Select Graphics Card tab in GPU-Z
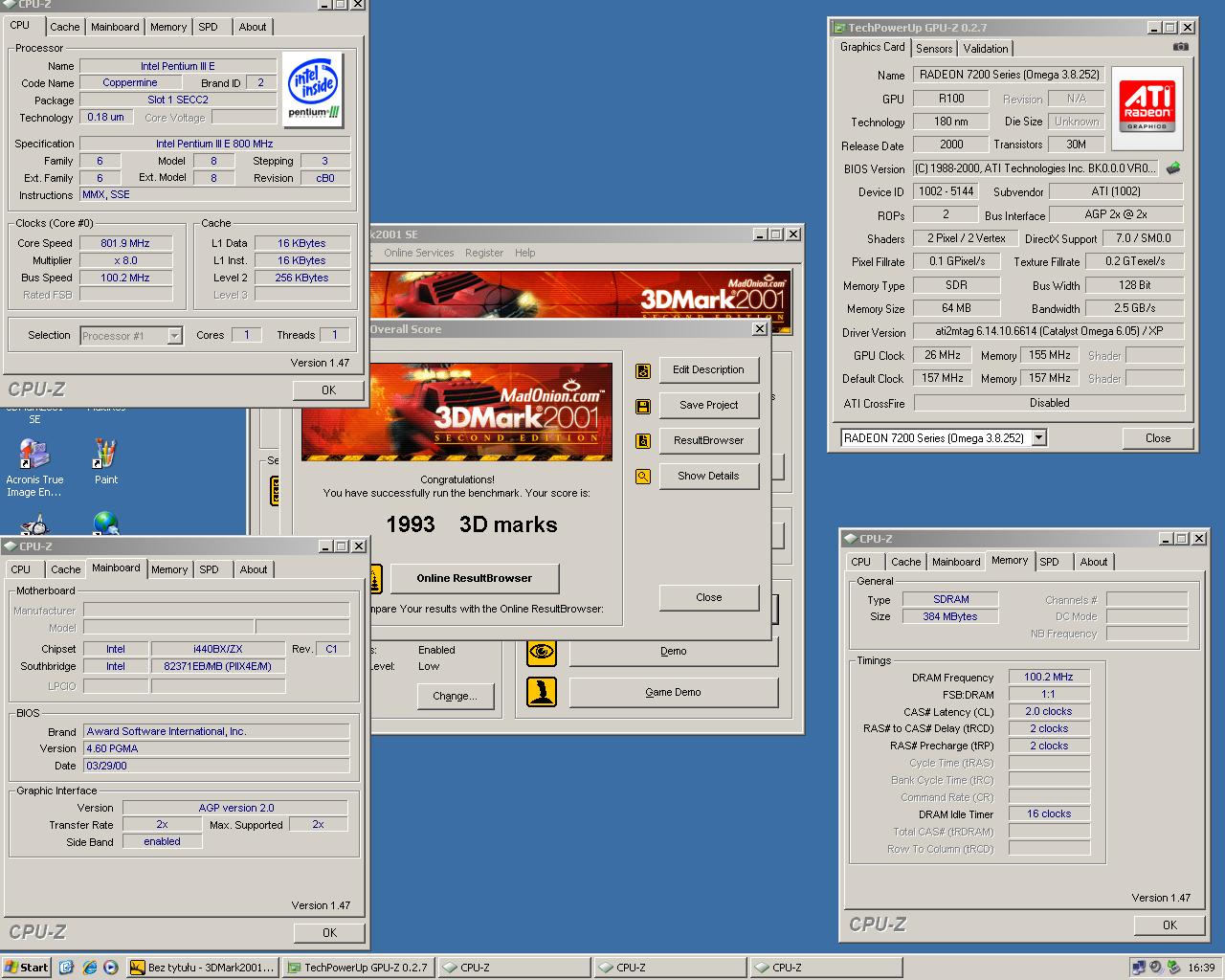The image size is (1225, 980). tap(872, 47)
